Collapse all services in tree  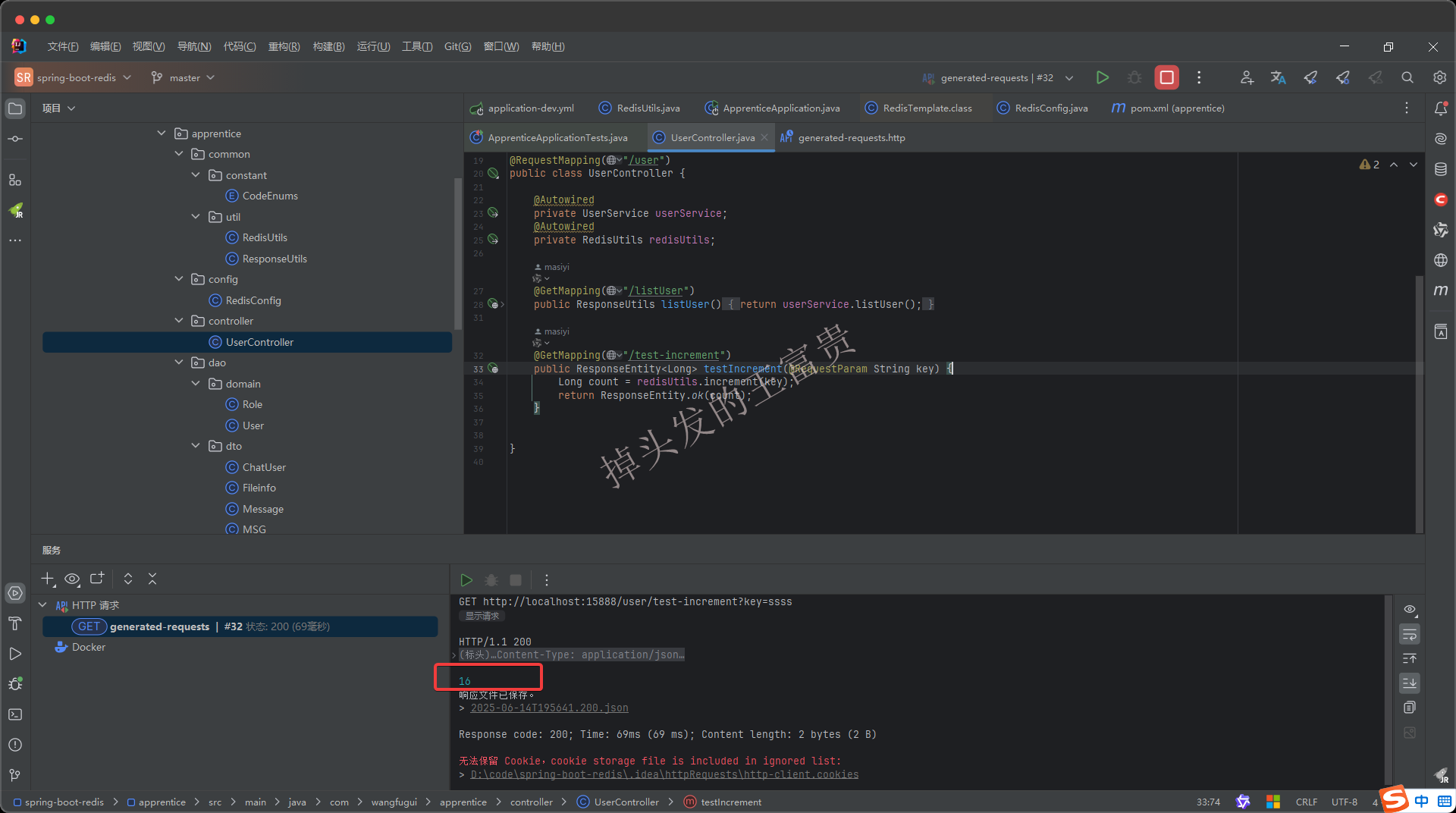point(152,579)
